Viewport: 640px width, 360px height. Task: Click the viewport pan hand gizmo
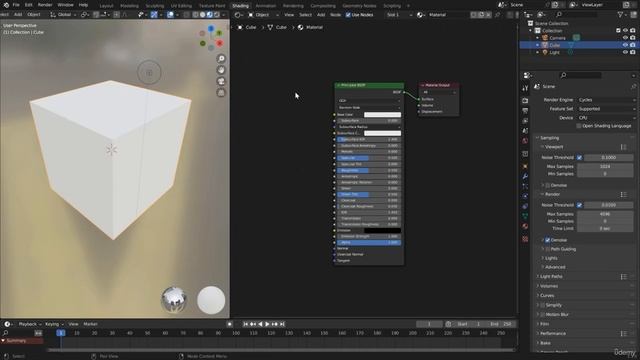coord(221,70)
